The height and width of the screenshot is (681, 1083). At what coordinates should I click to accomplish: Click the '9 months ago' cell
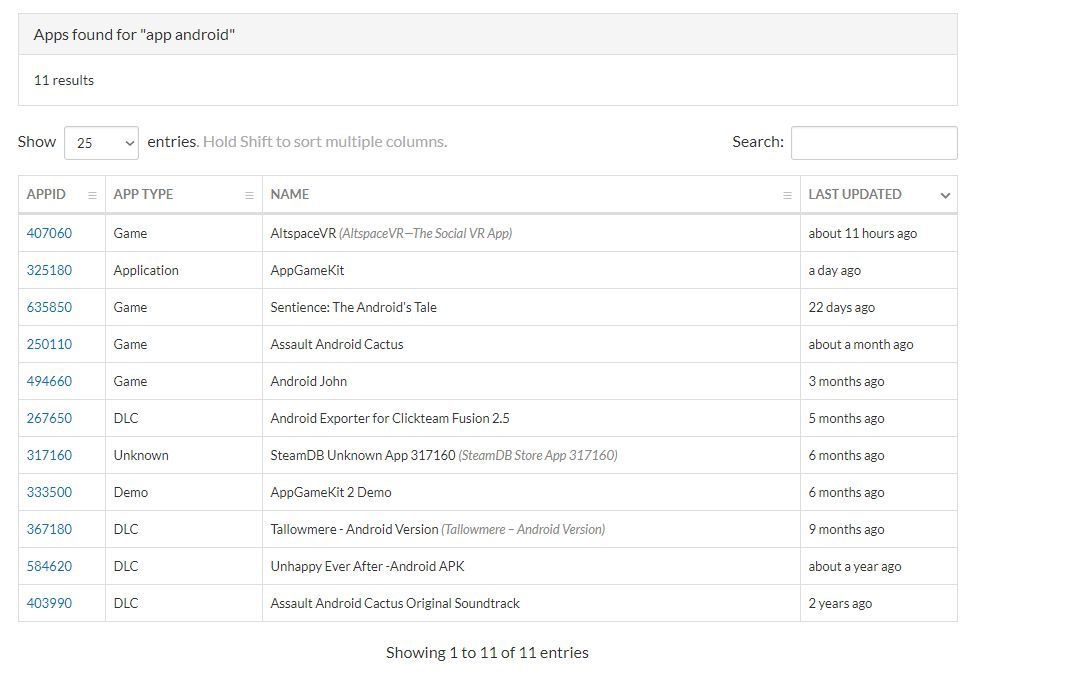click(x=879, y=529)
